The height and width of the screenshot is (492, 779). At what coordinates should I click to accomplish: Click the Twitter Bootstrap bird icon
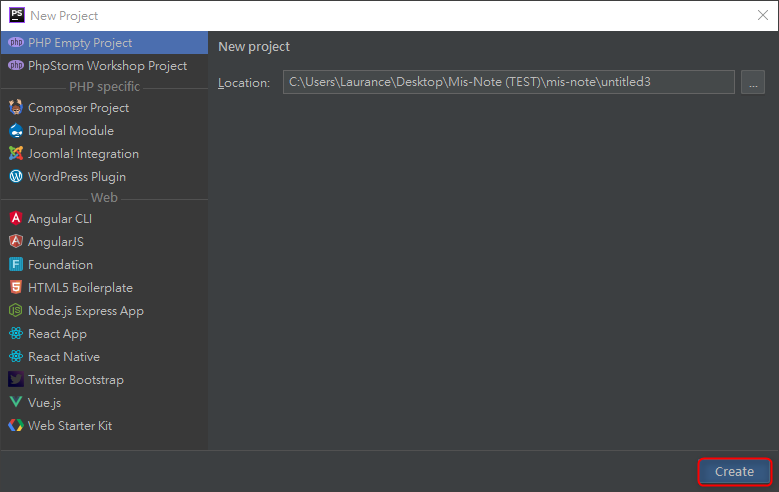(16, 379)
